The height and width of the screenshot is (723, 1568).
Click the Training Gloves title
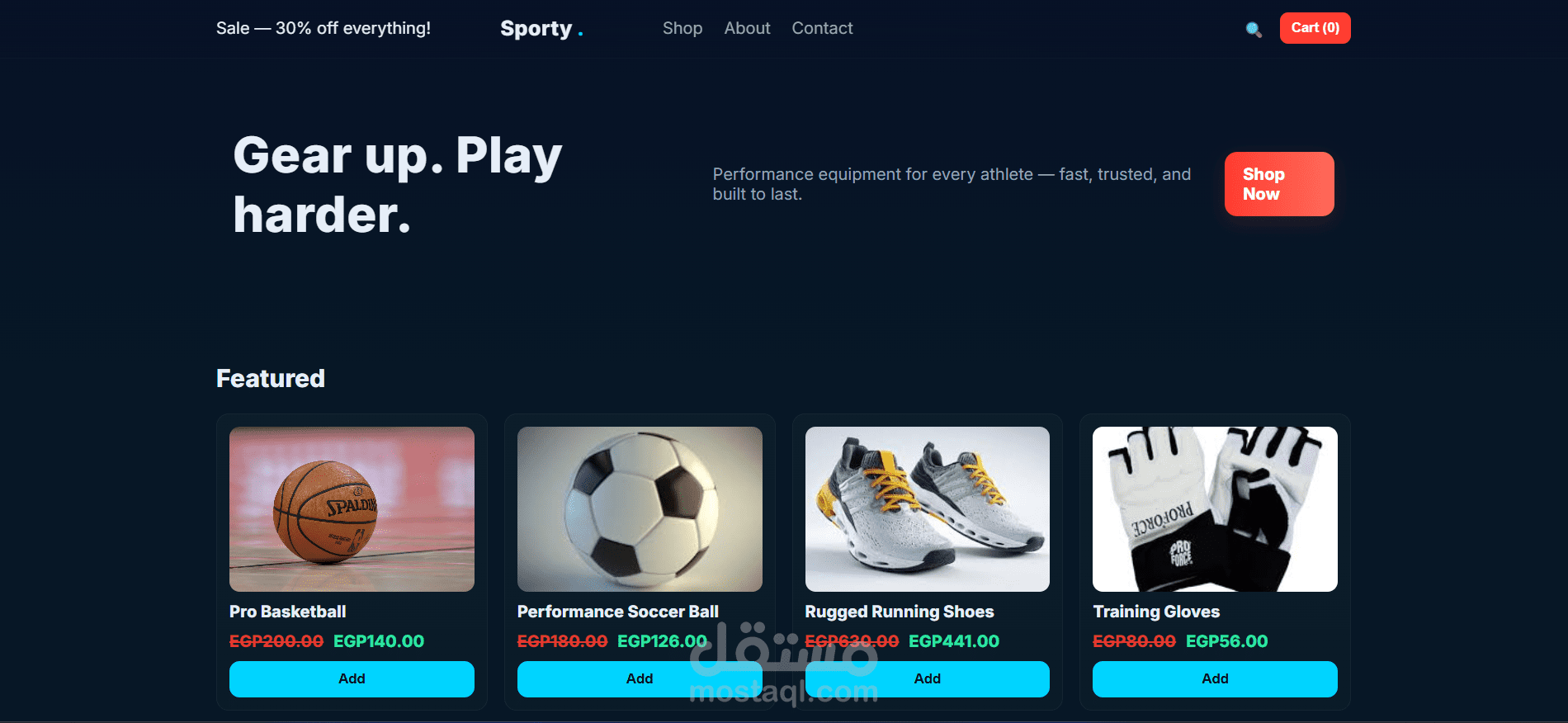tap(1156, 612)
